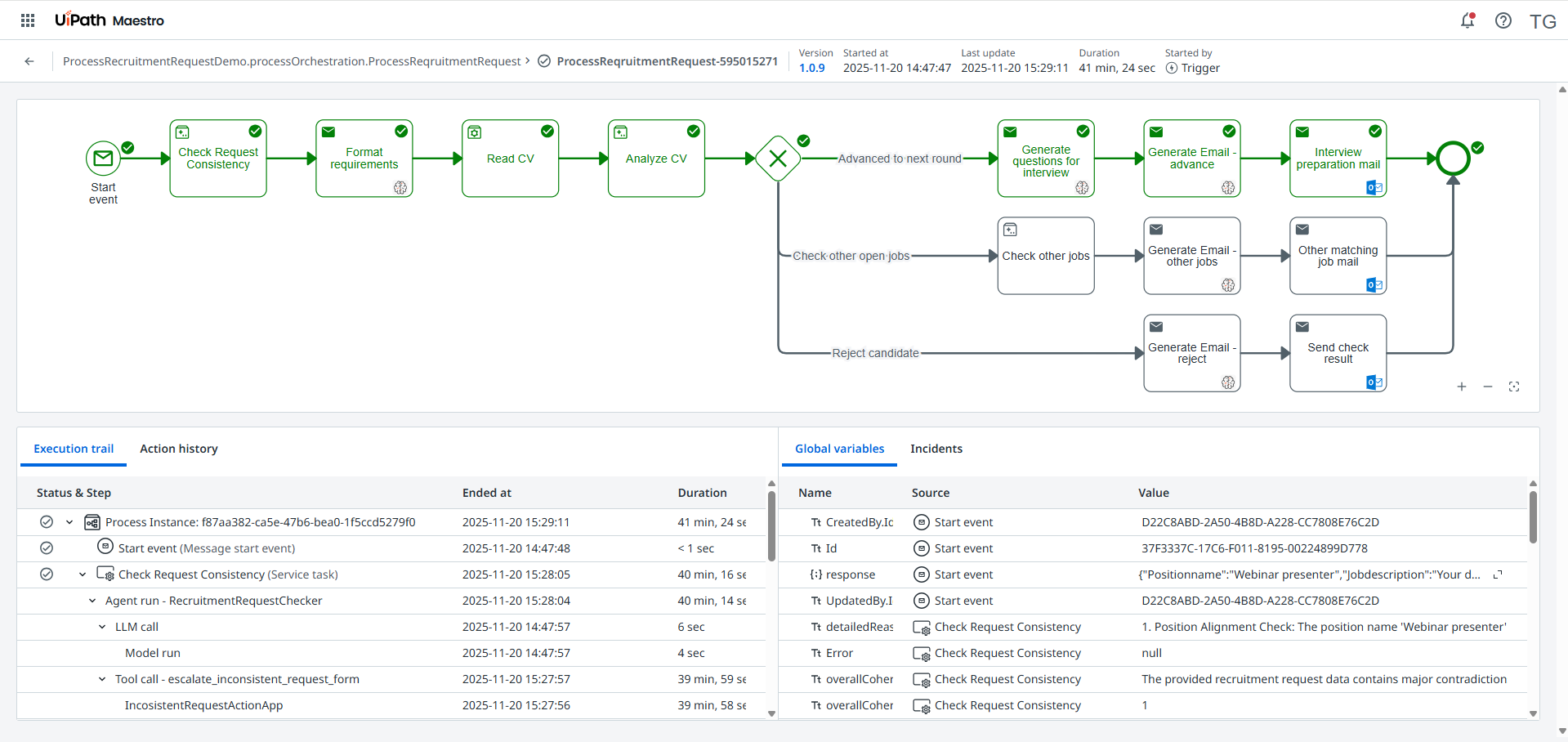The height and width of the screenshot is (742, 1568).
Task: Select the Analyze CV task node
Action: point(656,159)
